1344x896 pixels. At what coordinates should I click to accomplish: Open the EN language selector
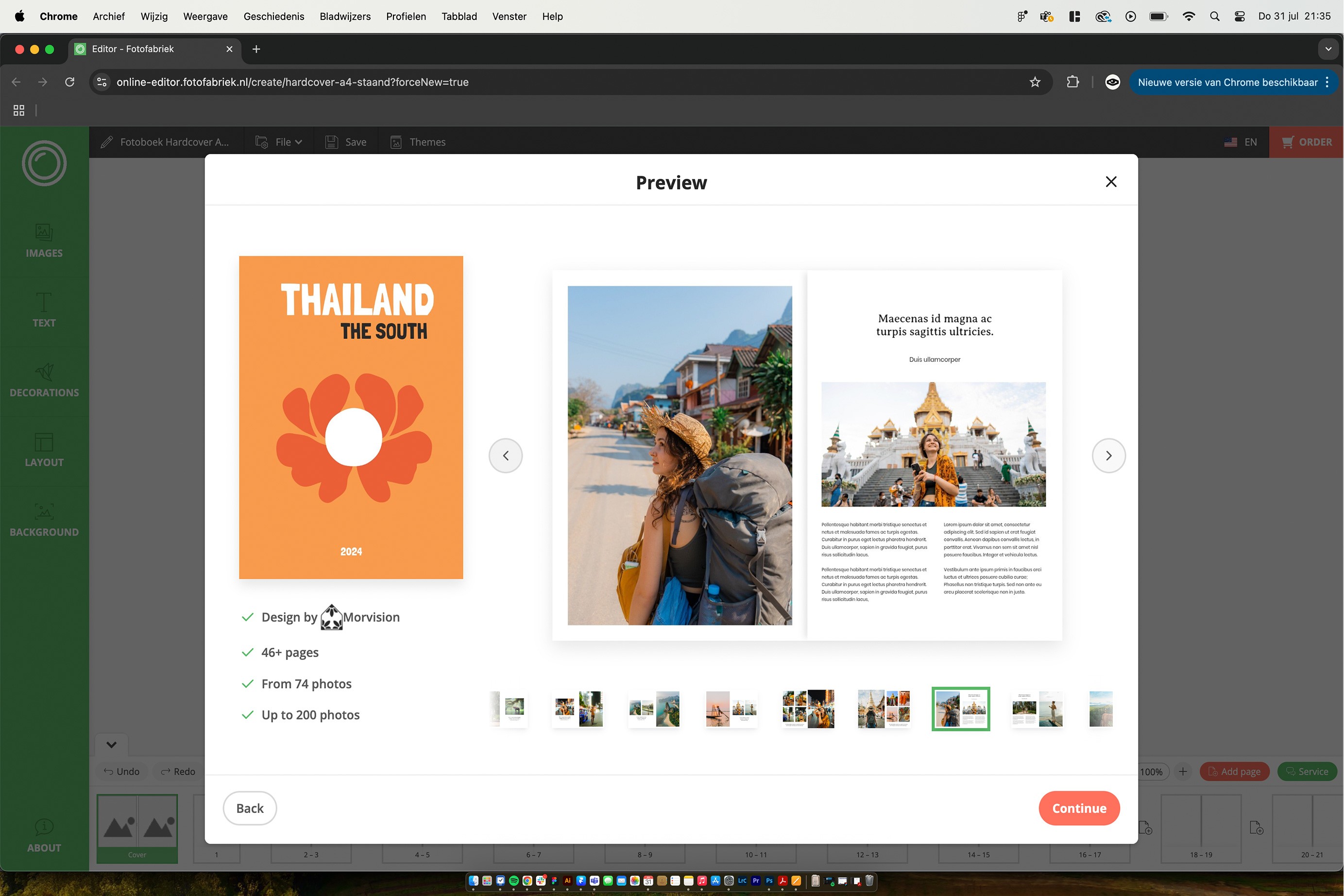[x=1241, y=142]
